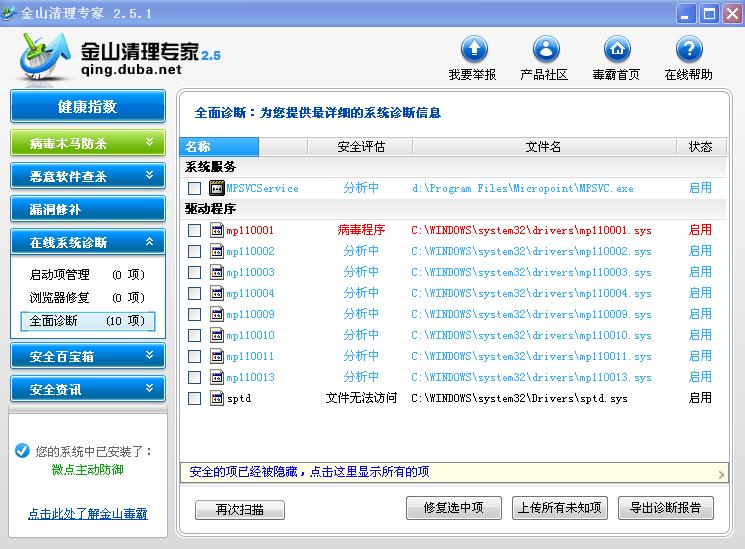Enable the mp110011 checkbox
Screen dimensions: 745x549
click(194, 356)
